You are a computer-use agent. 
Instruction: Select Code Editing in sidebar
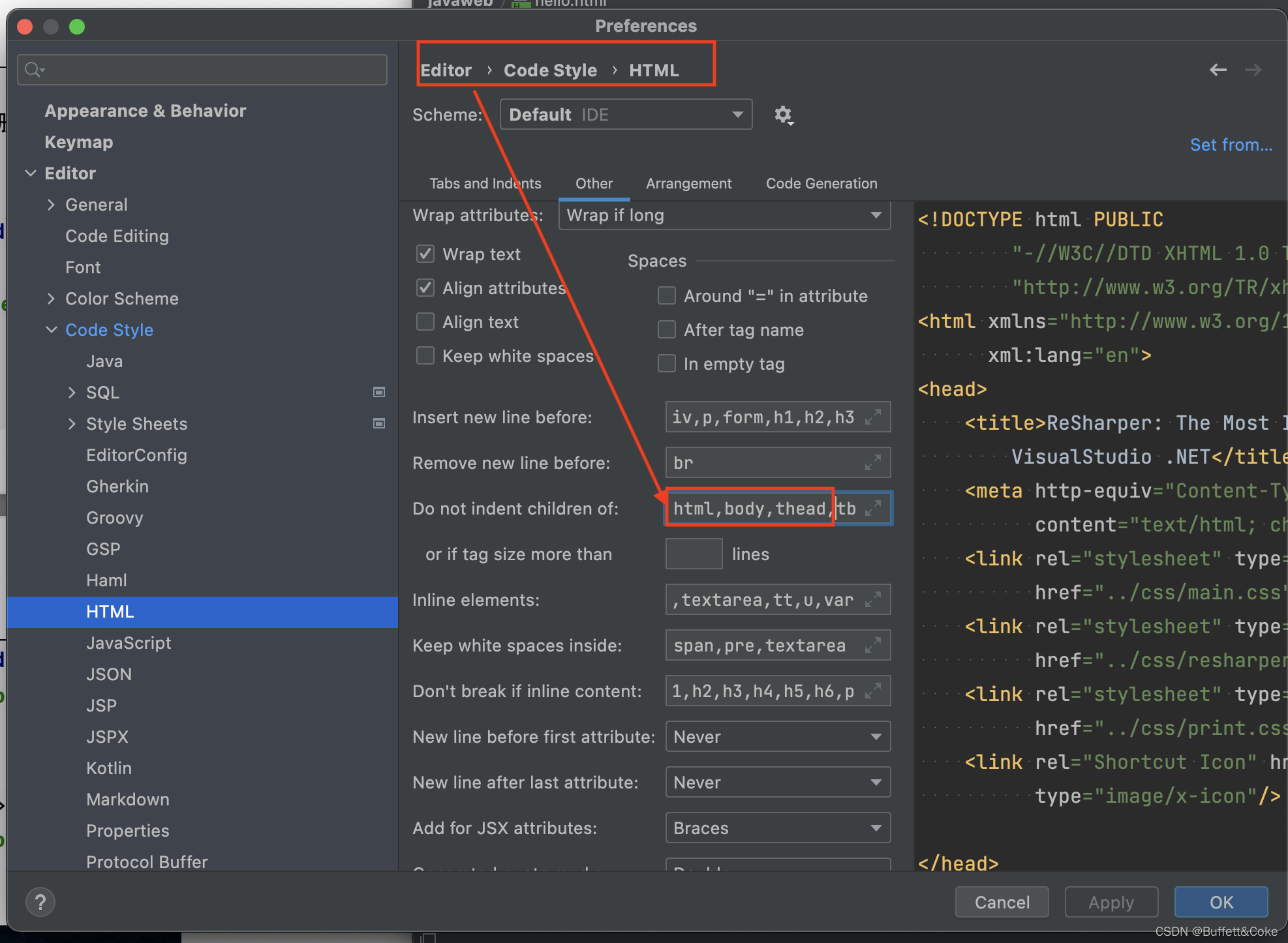[117, 235]
